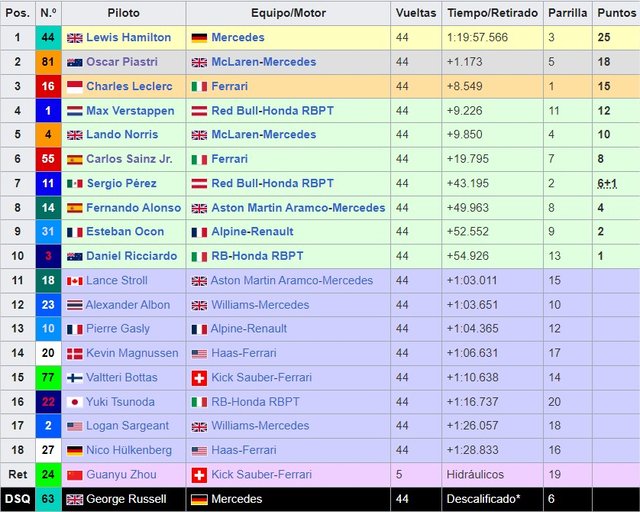Click the 25 points value for Hamilton
This screenshot has width=640, height=512.
(604, 38)
